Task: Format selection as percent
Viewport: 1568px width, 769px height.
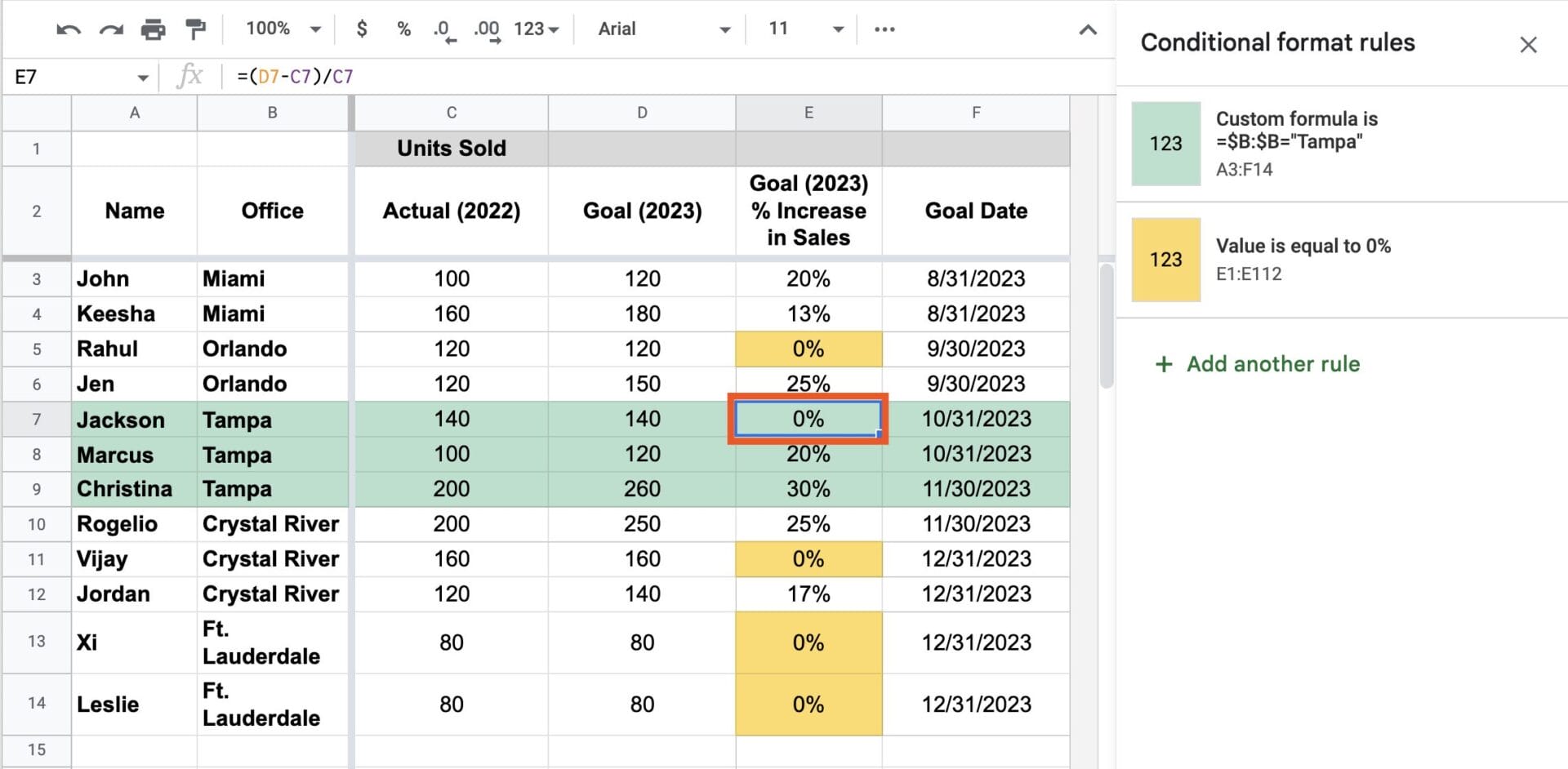Action: tap(402, 29)
